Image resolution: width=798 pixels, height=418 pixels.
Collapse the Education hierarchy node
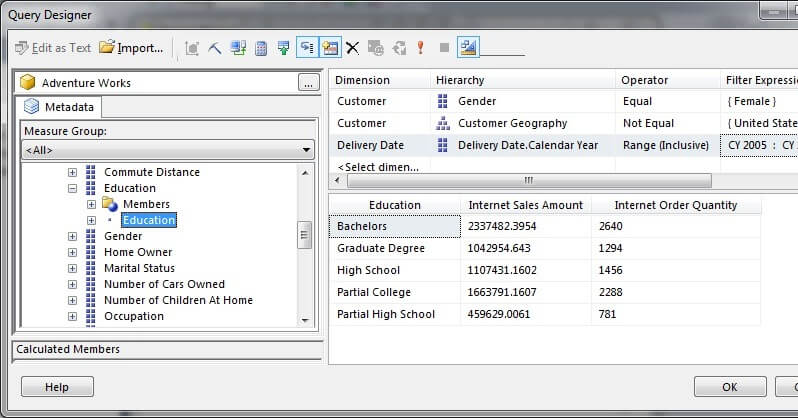[72, 188]
